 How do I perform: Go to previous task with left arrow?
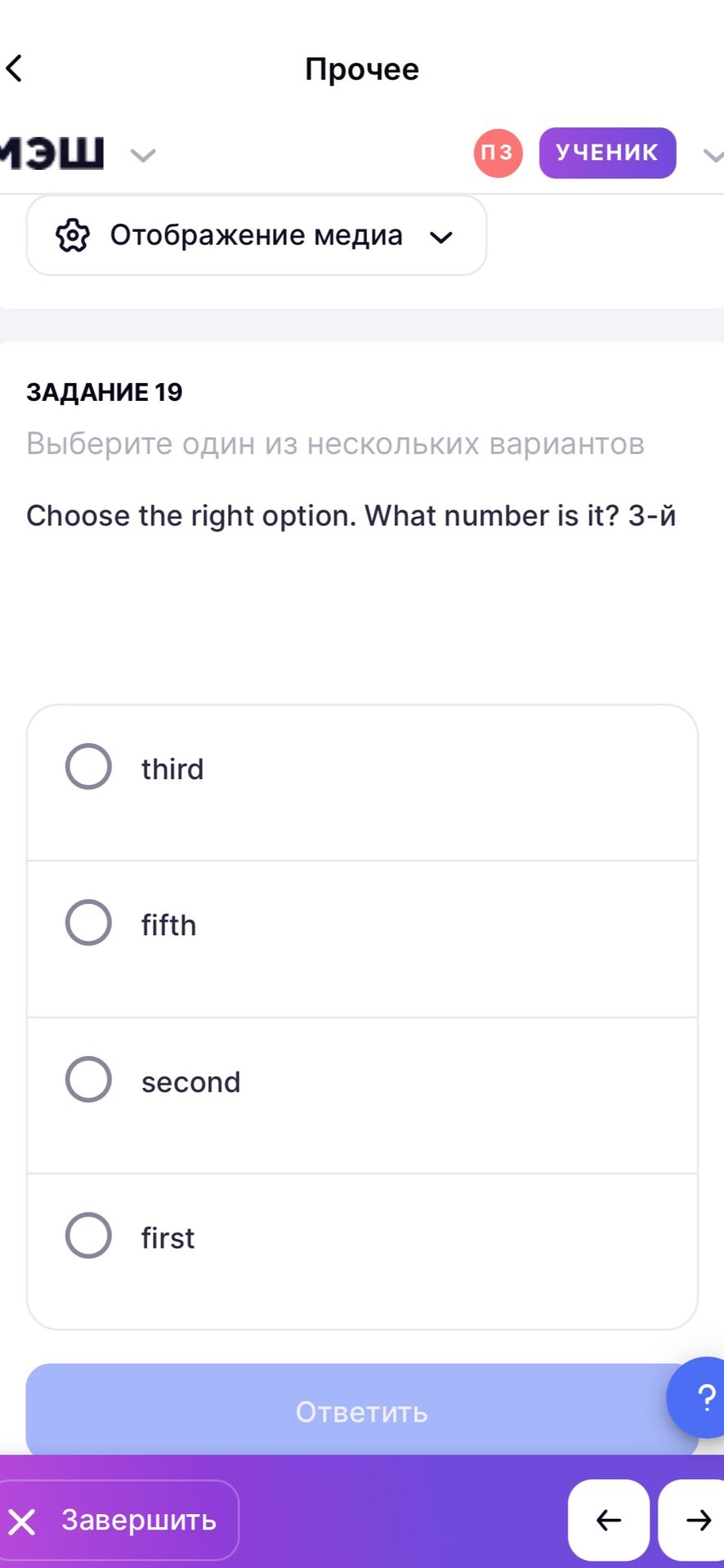tap(609, 1520)
